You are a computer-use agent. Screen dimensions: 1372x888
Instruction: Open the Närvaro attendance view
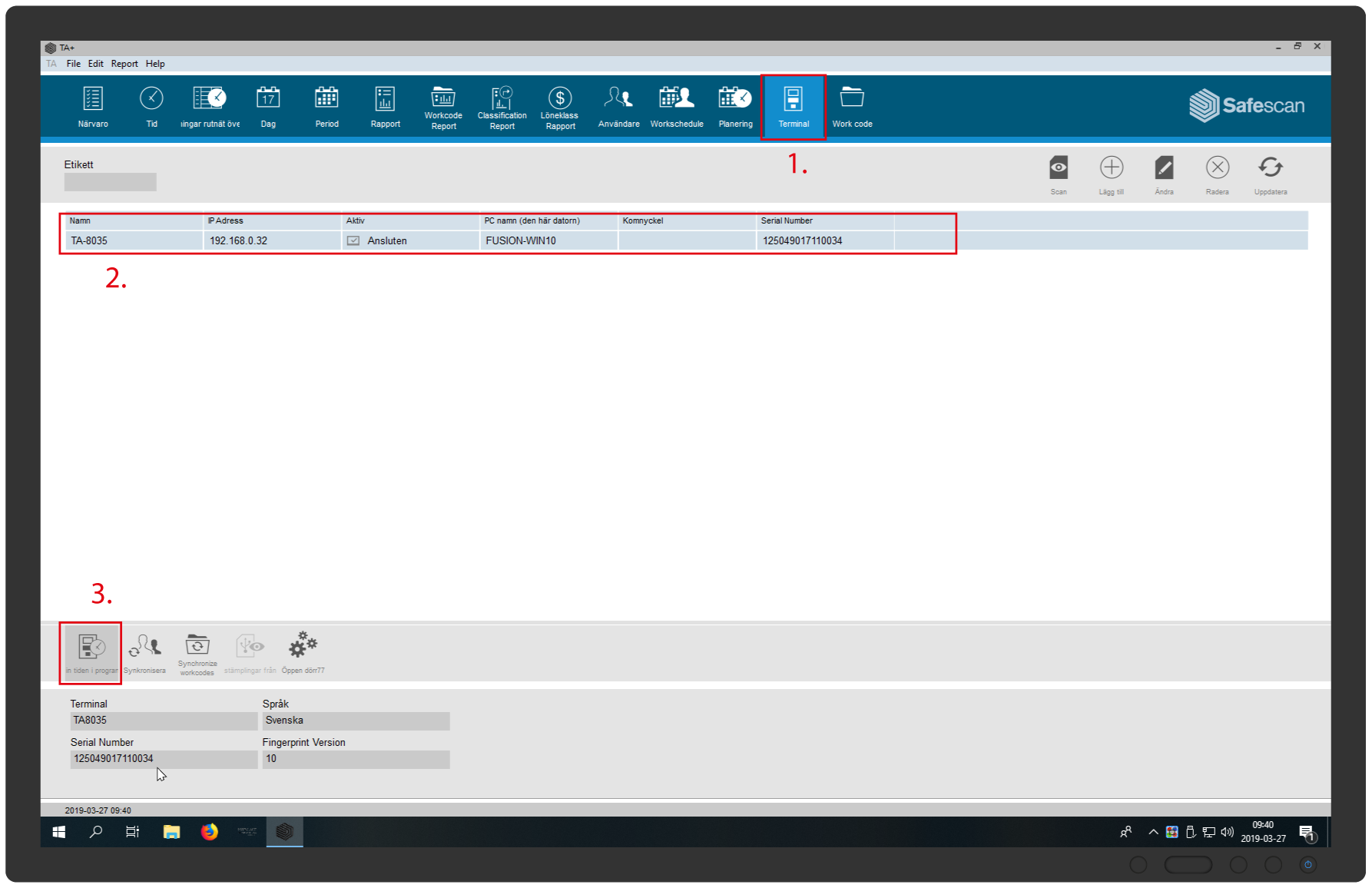[x=93, y=107]
